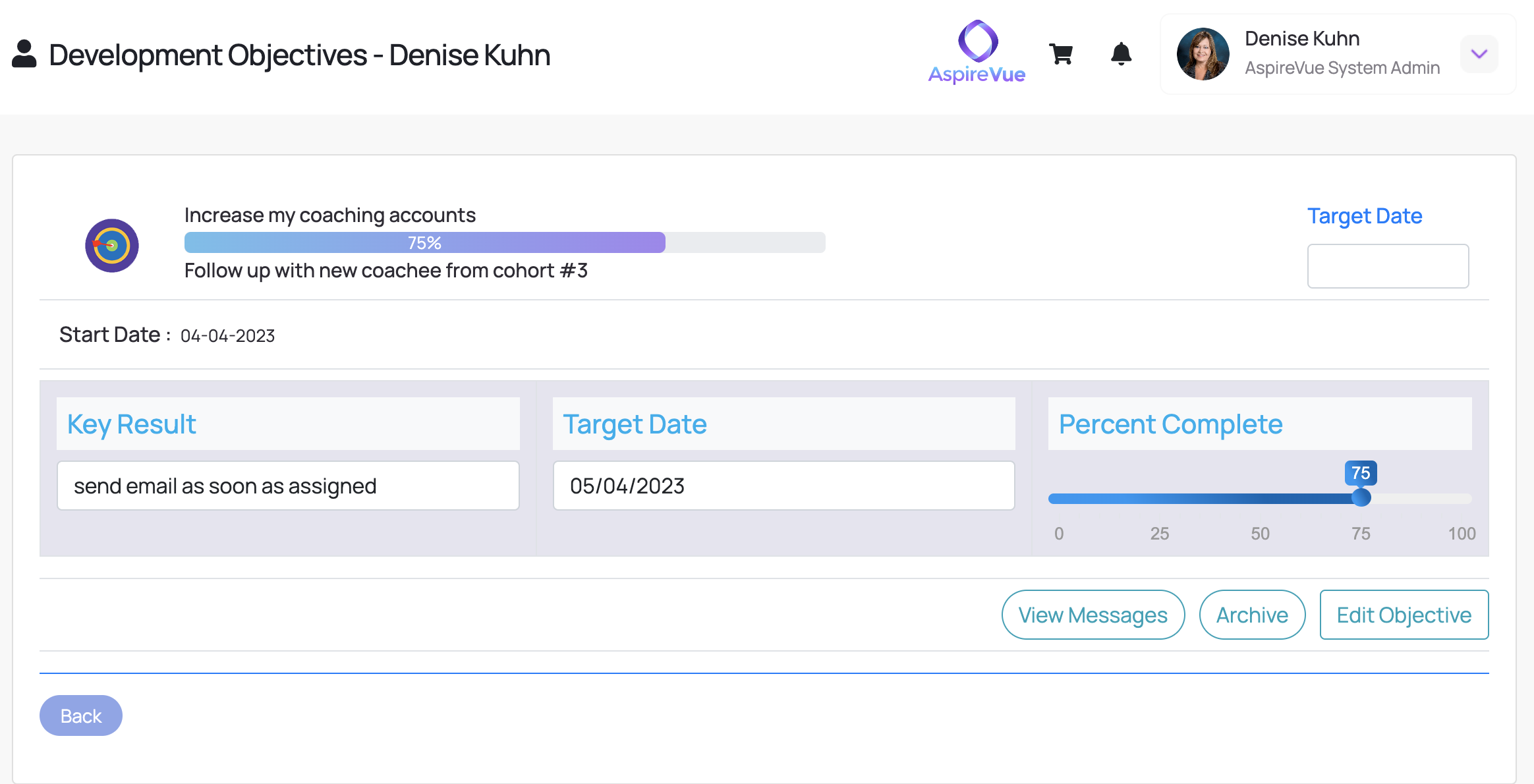Viewport: 1534px width, 784px height.
Task: Click the Percent Complete column header
Action: click(x=1260, y=424)
